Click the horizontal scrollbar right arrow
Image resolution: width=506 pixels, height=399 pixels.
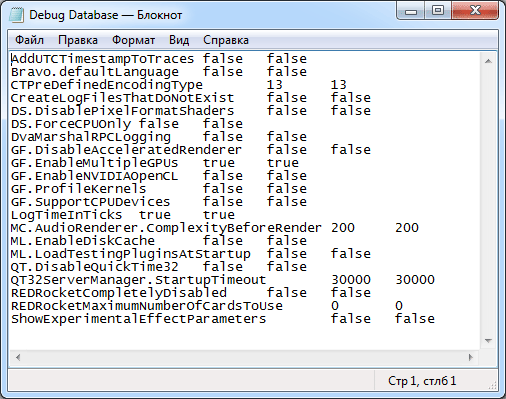click(470, 357)
